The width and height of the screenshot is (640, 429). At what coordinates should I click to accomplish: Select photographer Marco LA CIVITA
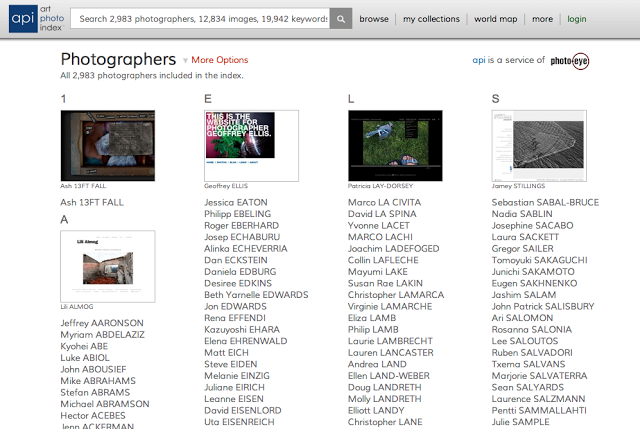384,202
